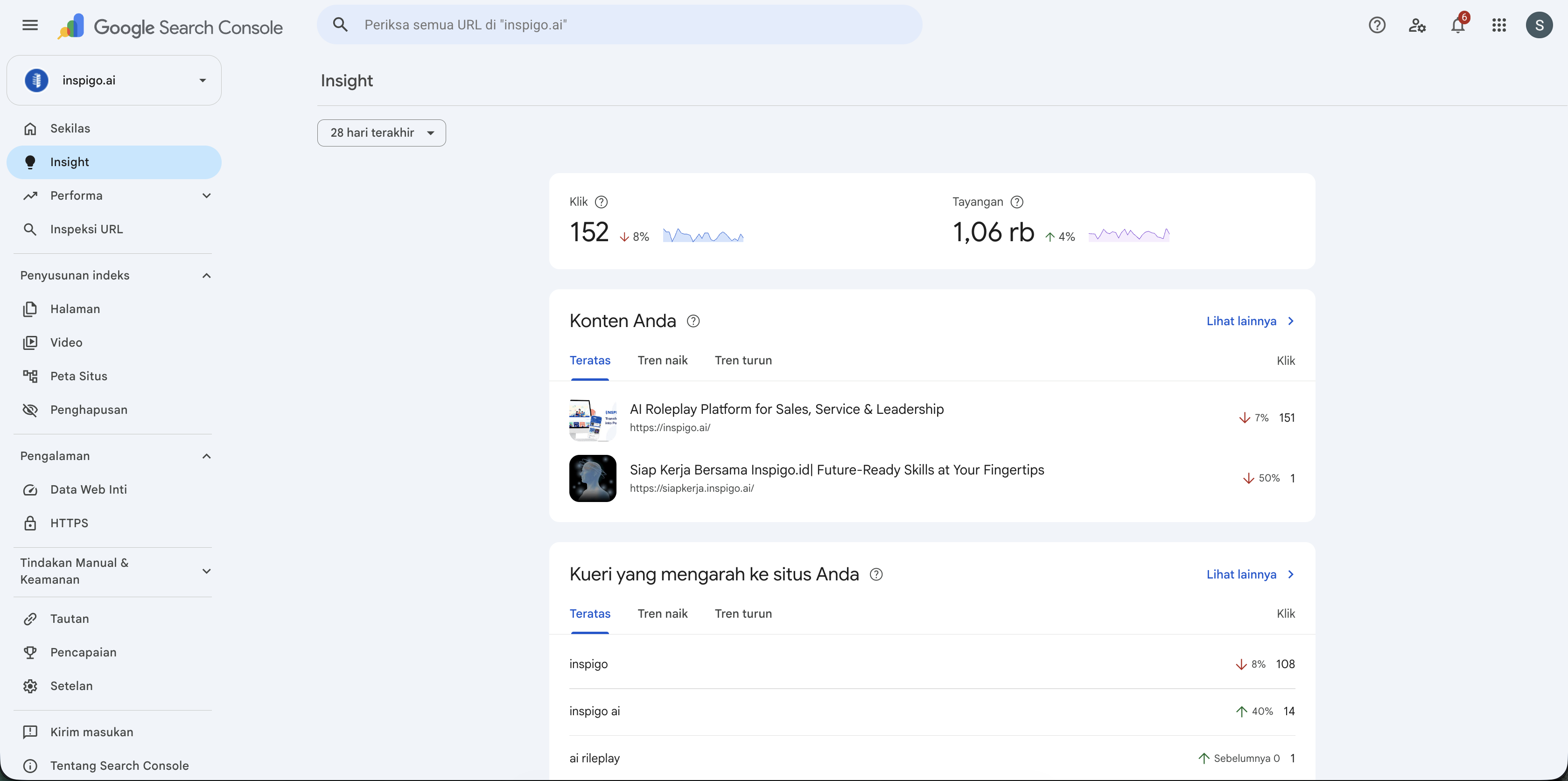This screenshot has height=781, width=1568.
Task: Click the Klik sparkline chart
Action: (703, 235)
